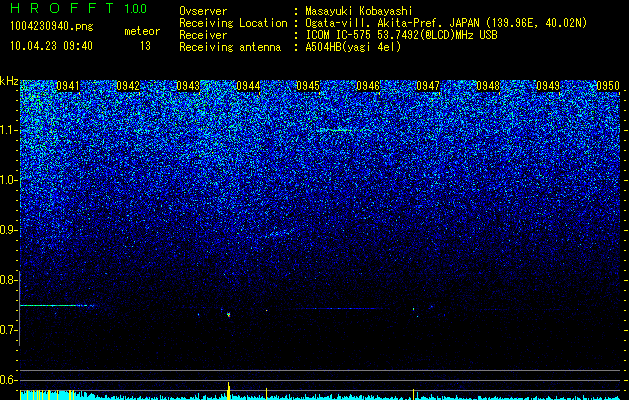Click the 0.6 kHz axis label
This screenshot has width=629, height=400.
pos(9,380)
